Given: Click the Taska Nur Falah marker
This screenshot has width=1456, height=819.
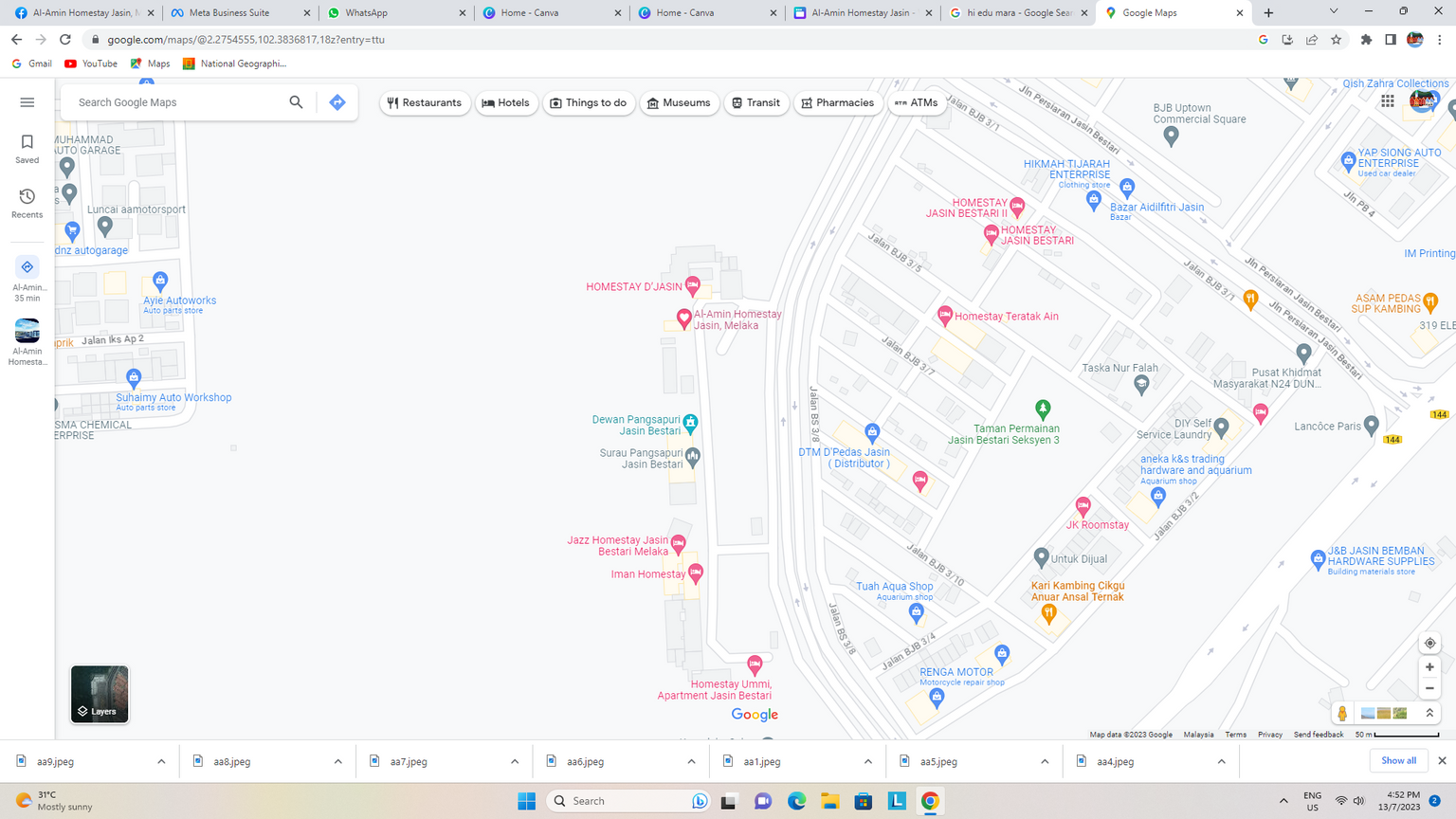Looking at the screenshot, I should pos(1141,385).
